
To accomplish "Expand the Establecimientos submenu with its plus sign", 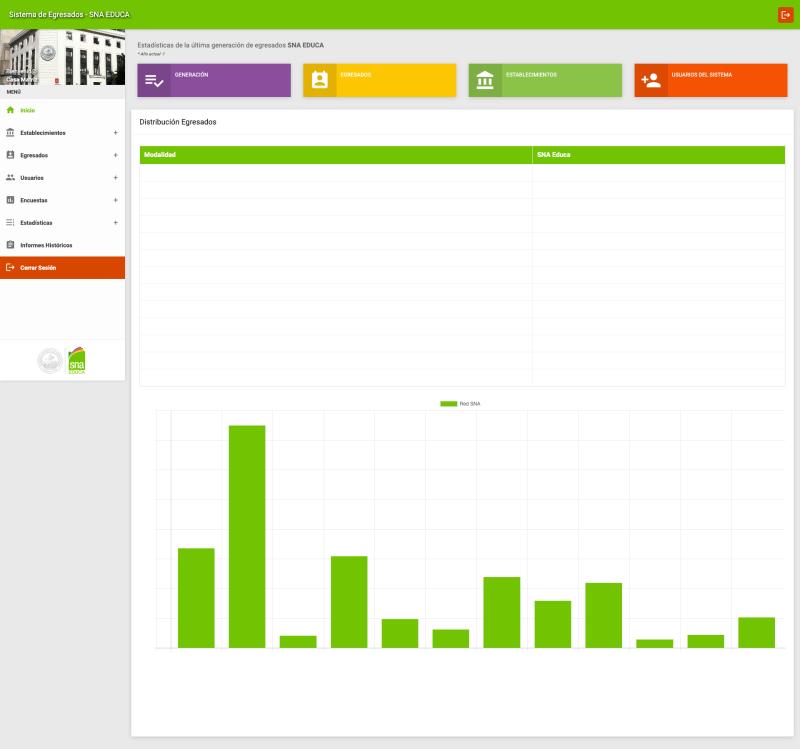I will click(x=116, y=133).
